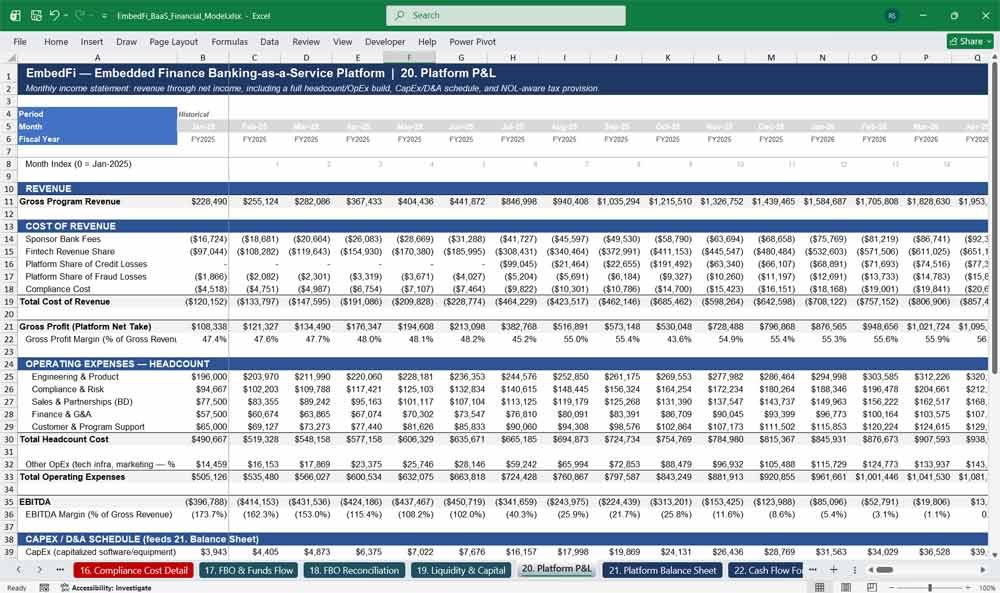This screenshot has width=1000, height=593.
Task: Switch to 16. Compliance Cost Detail sheet
Action: click(x=134, y=570)
